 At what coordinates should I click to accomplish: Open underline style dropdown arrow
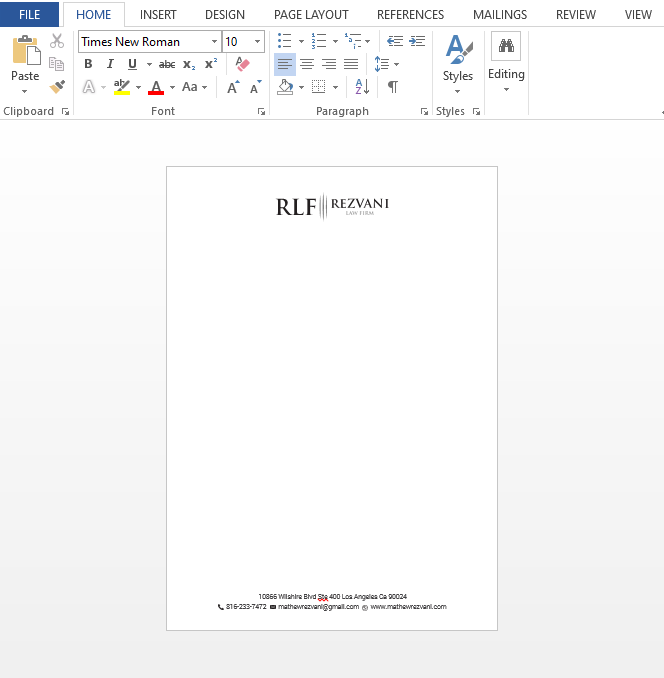[x=149, y=64]
